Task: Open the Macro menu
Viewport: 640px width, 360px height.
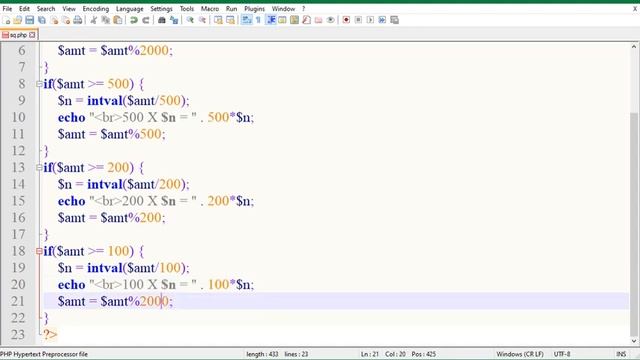Action: click(x=210, y=9)
